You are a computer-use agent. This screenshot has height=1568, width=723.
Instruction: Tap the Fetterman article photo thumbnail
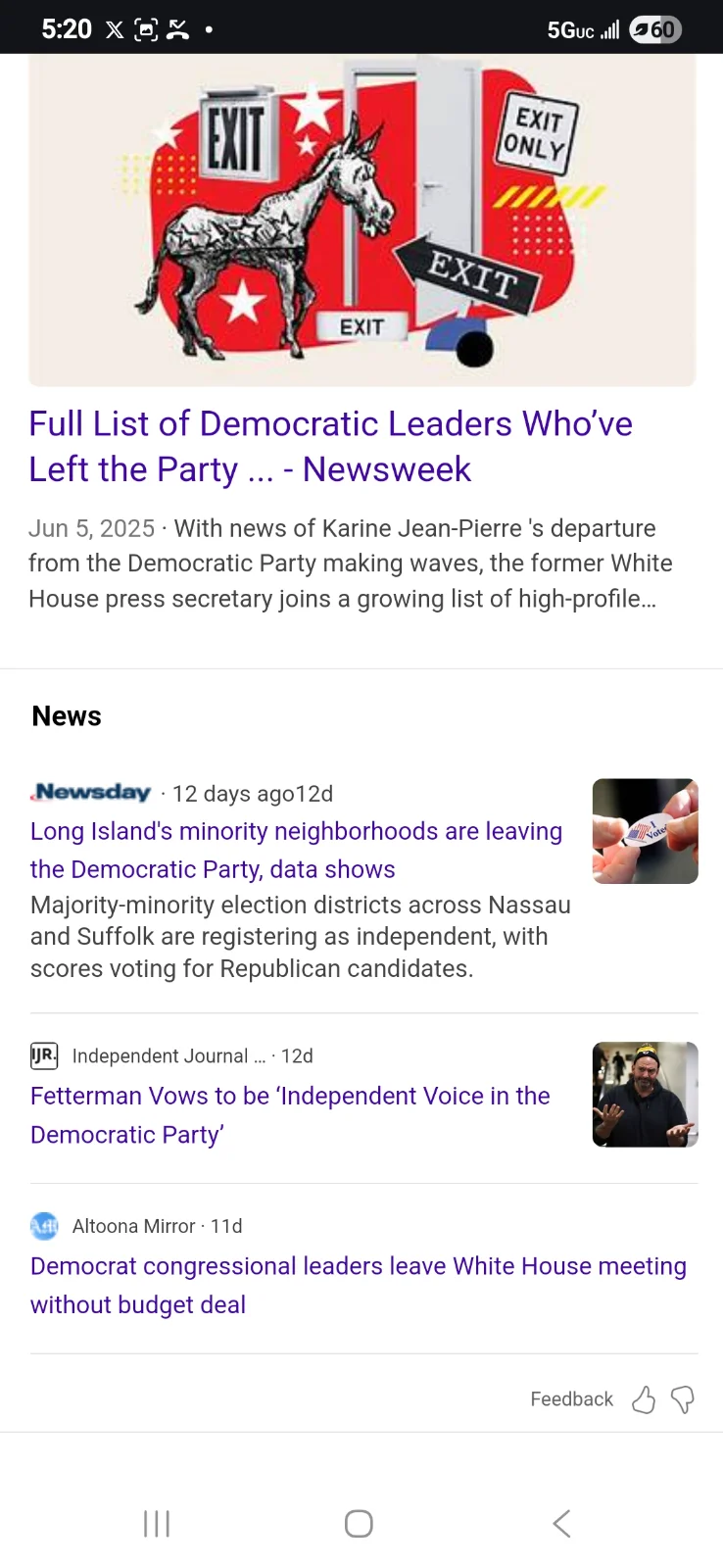645,1094
